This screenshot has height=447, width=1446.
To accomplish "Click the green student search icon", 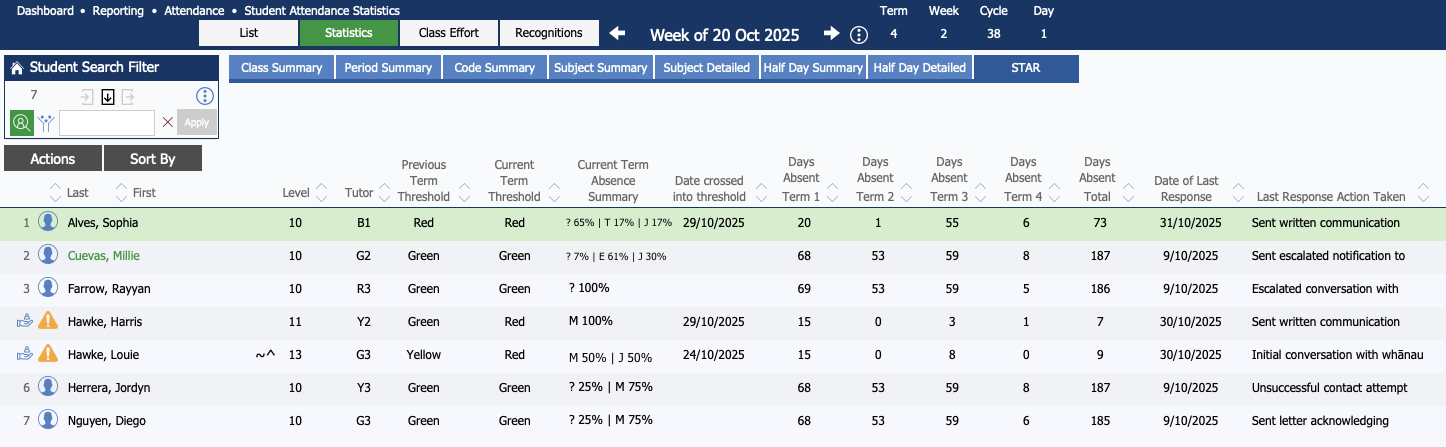I will pyautogui.click(x=22, y=123).
